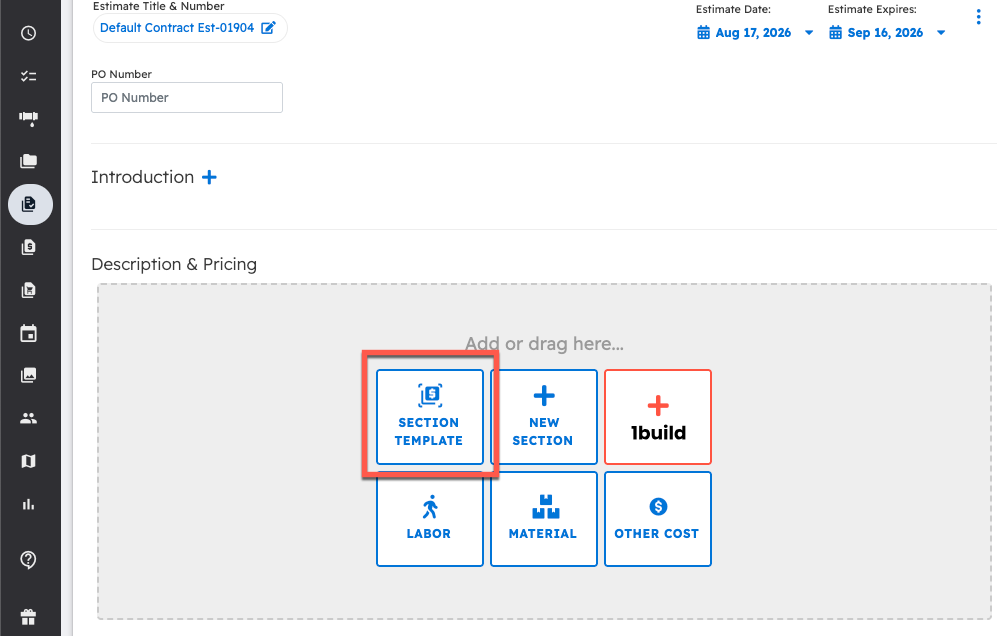This screenshot has height=636, width=997.
Task: Click the folders icon in sidebar
Action: (29, 161)
